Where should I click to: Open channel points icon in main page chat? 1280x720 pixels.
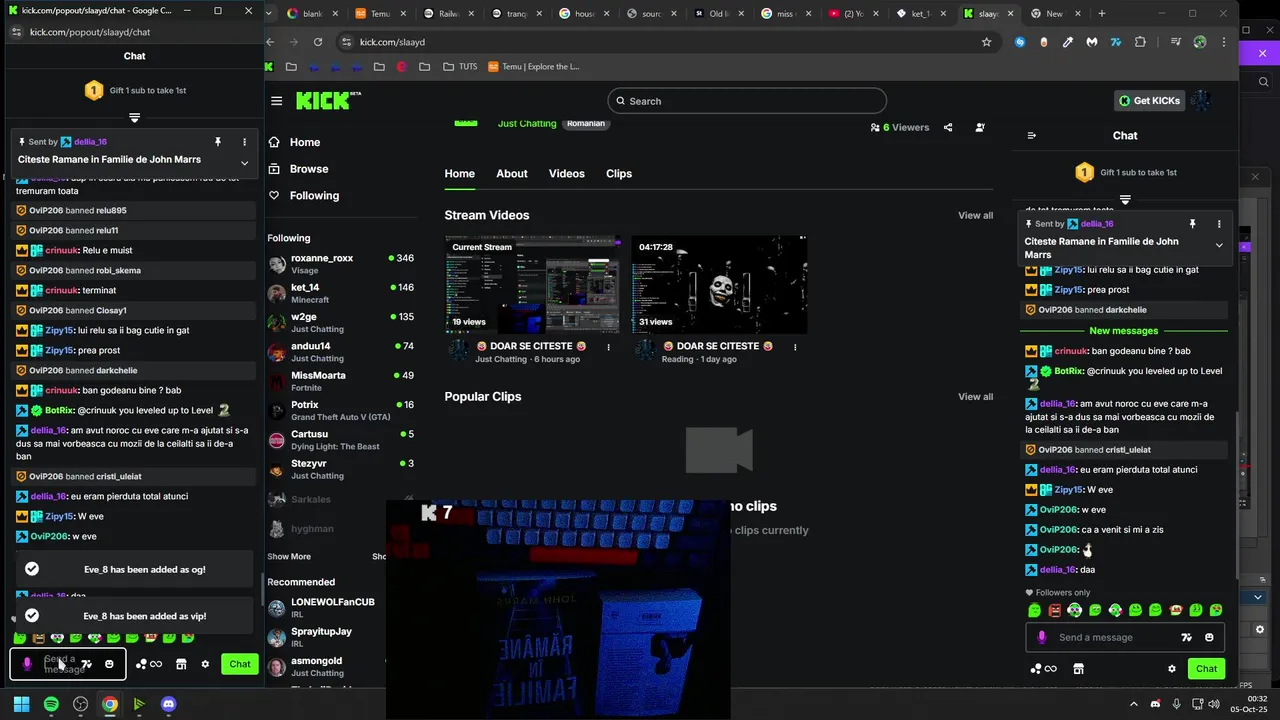pos(1044,669)
